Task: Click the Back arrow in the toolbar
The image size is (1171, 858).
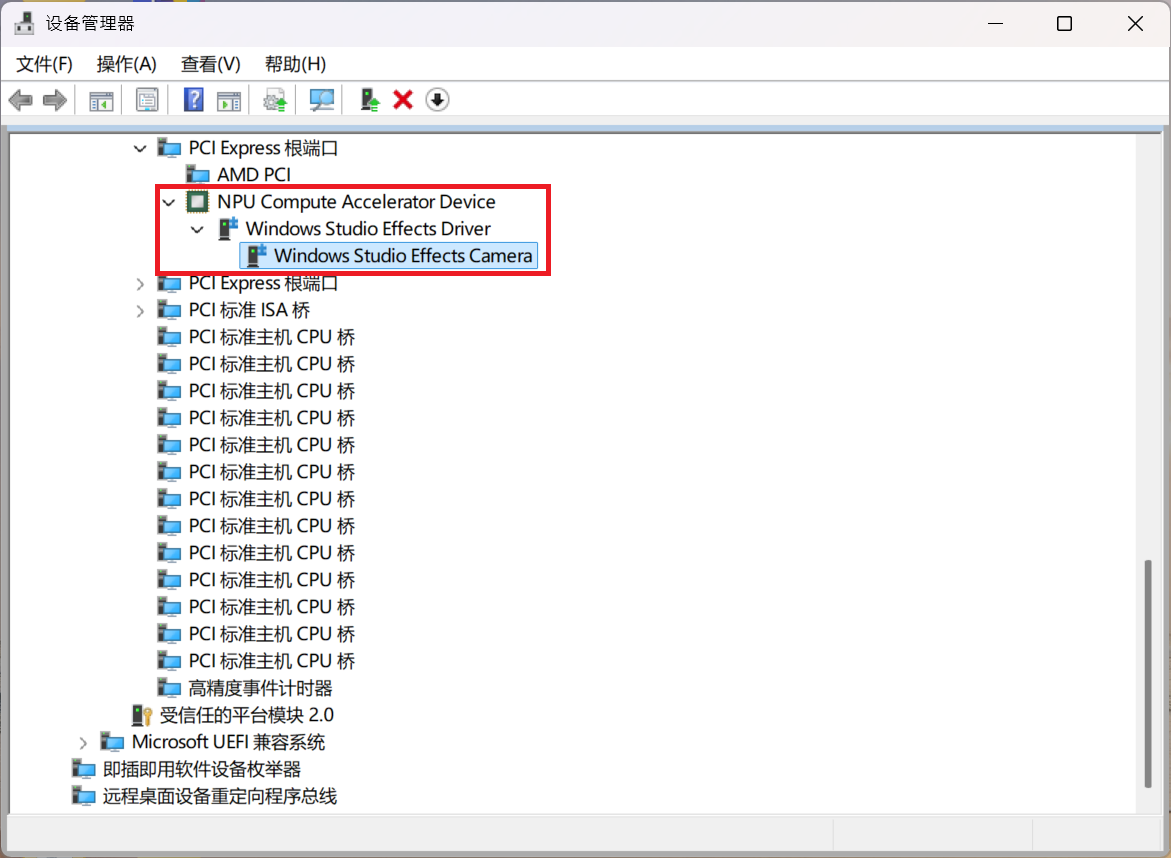Action: [20, 100]
